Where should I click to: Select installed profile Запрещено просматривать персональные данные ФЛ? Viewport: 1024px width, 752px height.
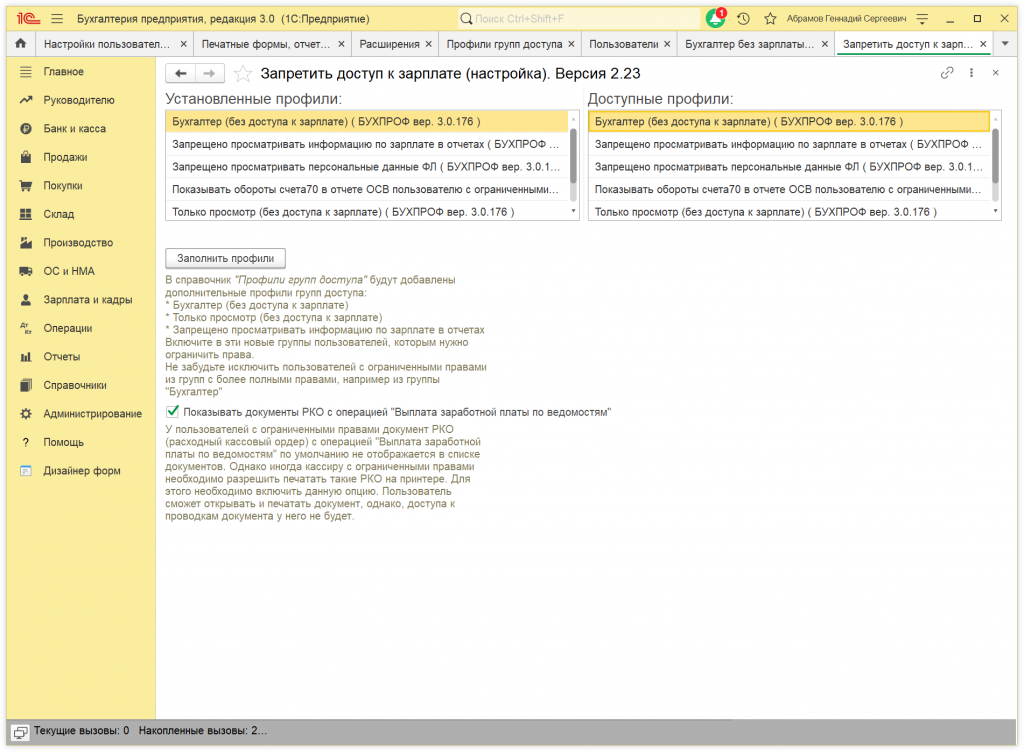pyautogui.click(x=367, y=167)
